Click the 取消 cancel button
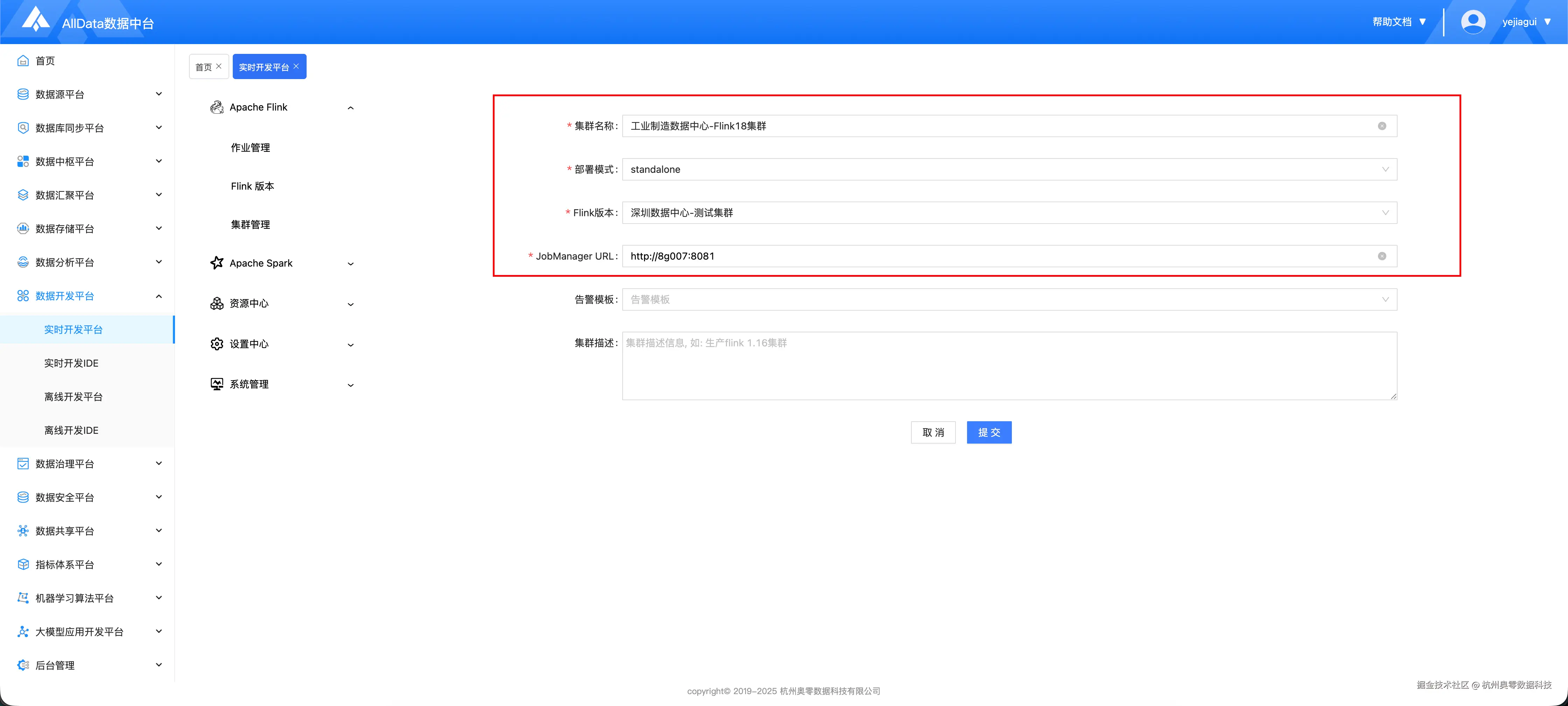 click(932, 433)
